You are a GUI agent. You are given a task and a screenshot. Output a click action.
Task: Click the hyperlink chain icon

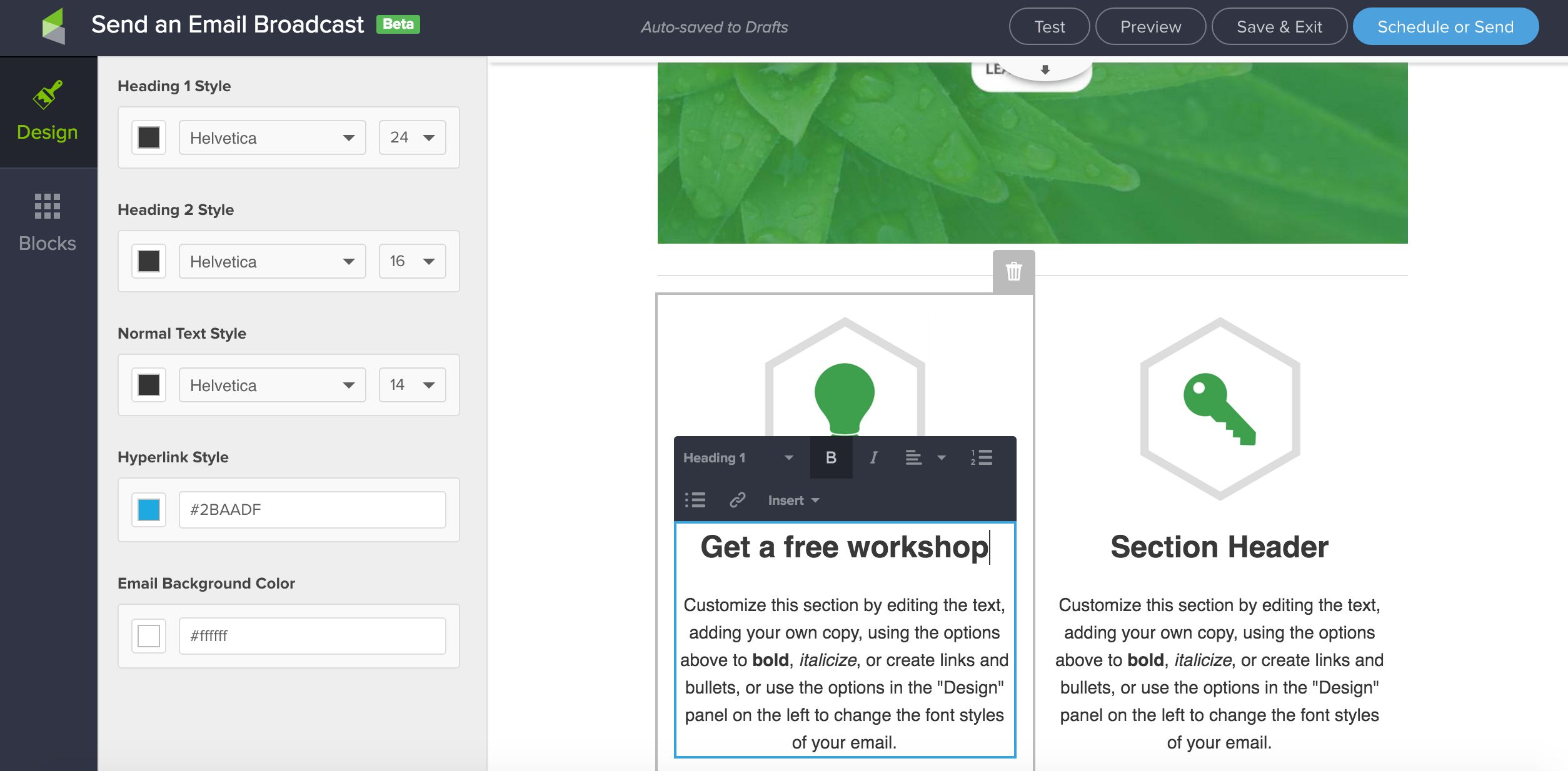click(x=738, y=500)
